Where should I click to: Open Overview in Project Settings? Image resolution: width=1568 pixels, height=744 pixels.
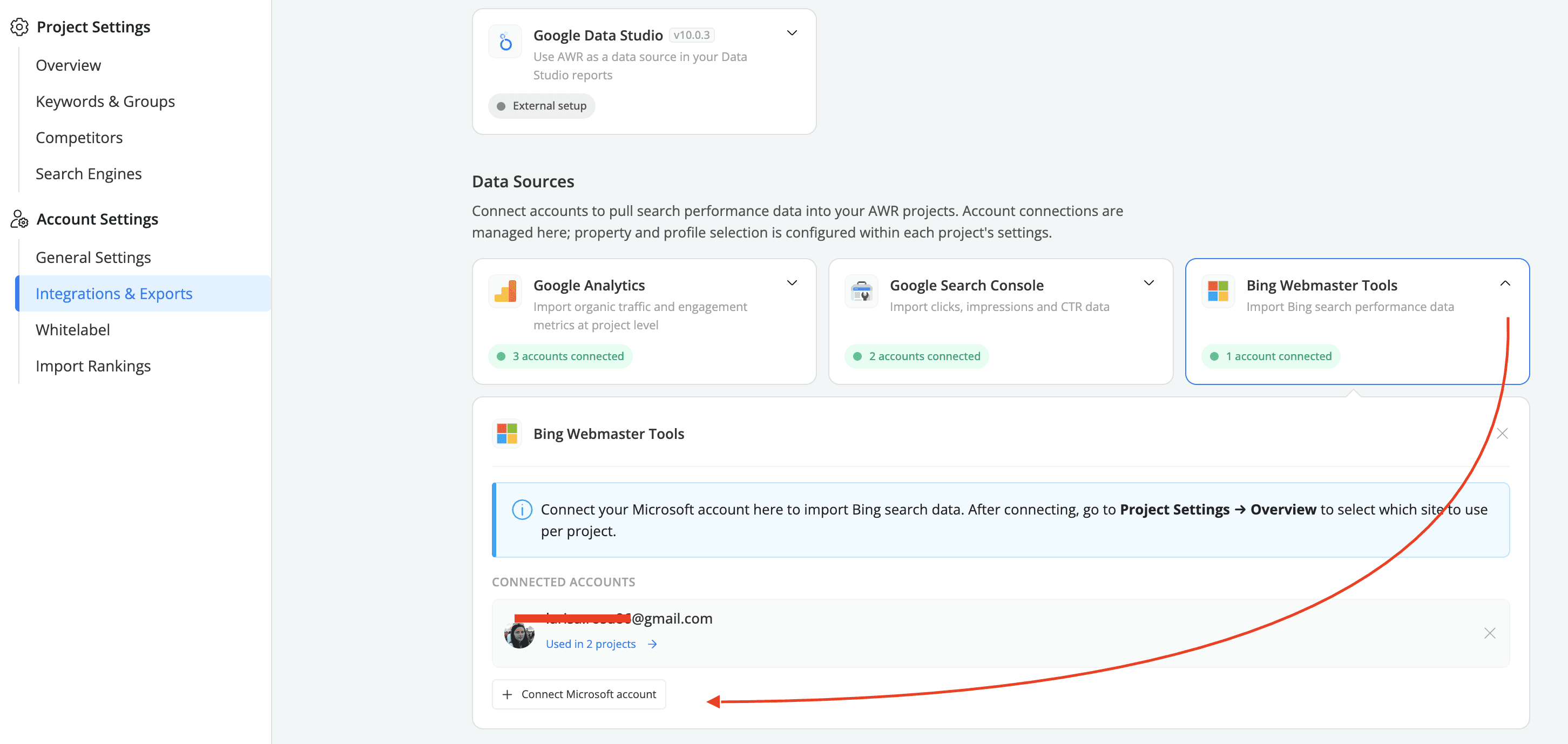pyautogui.click(x=68, y=65)
